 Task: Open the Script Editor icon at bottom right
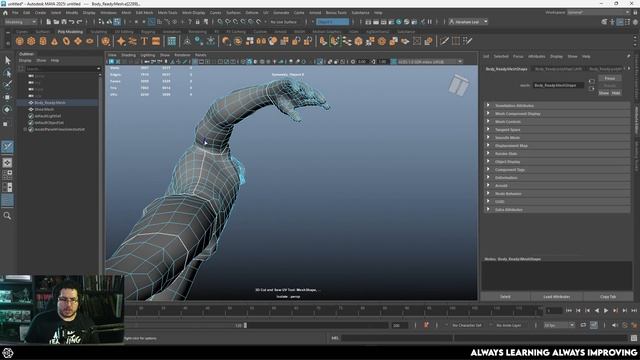click(633, 338)
